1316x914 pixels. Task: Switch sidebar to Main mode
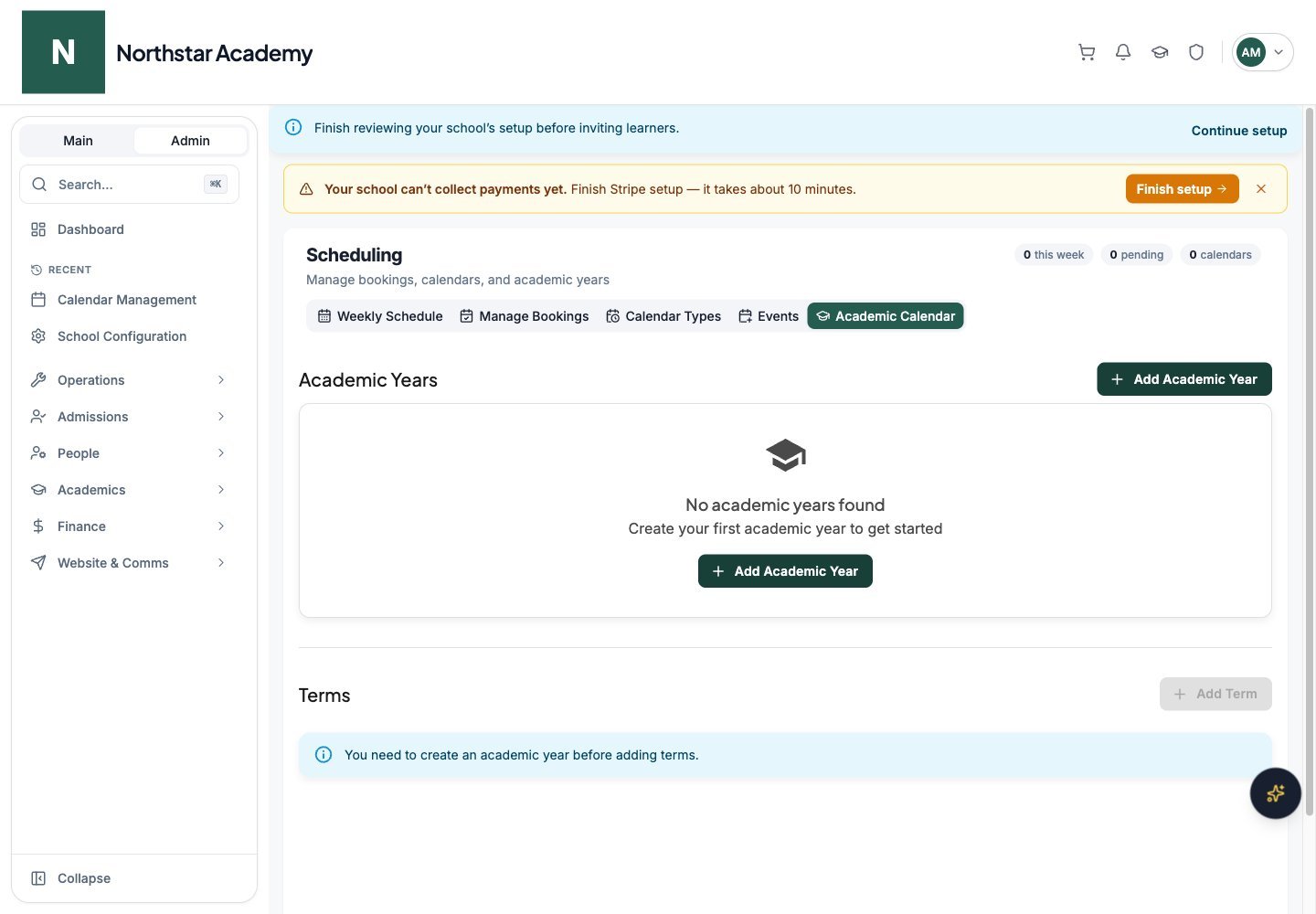click(x=78, y=141)
